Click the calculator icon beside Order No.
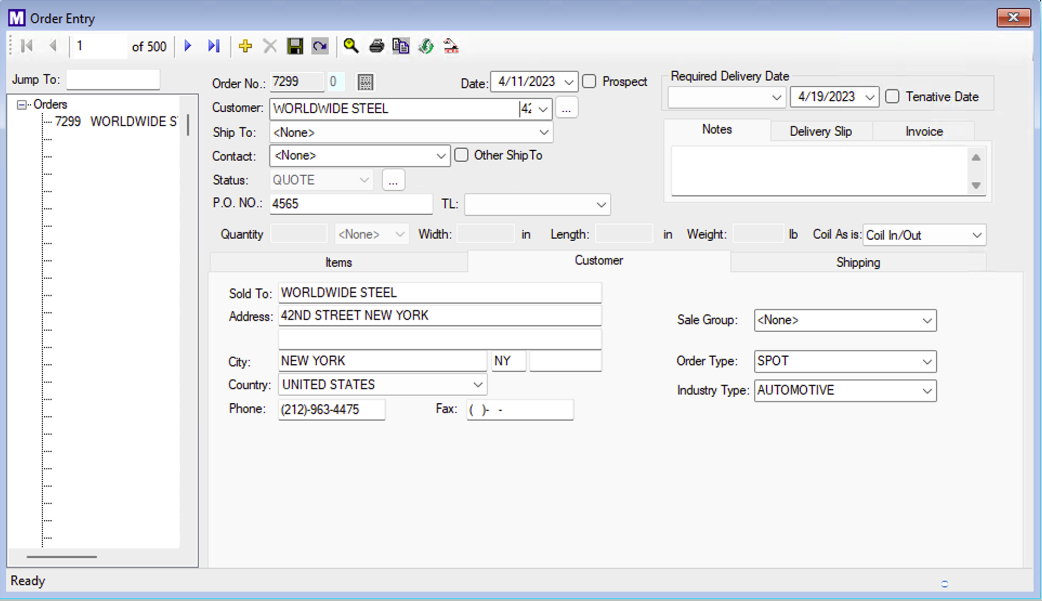 click(x=365, y=82)
